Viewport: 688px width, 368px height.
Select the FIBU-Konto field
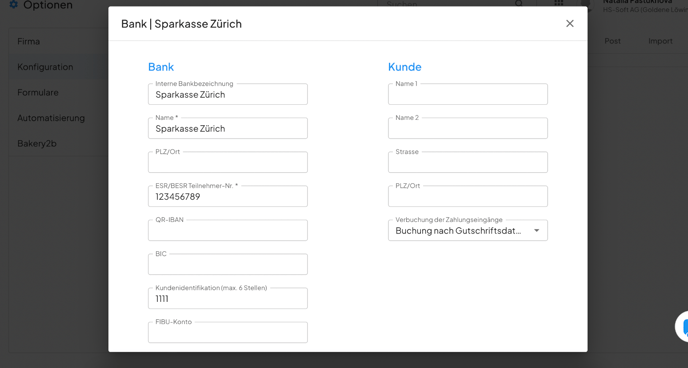click(x=228, y=332)
